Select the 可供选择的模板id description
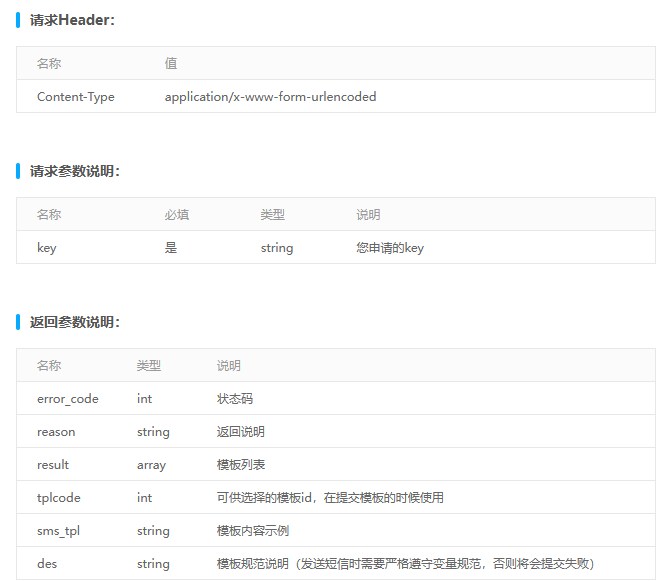The image size is (662, 581). point(330,497)
